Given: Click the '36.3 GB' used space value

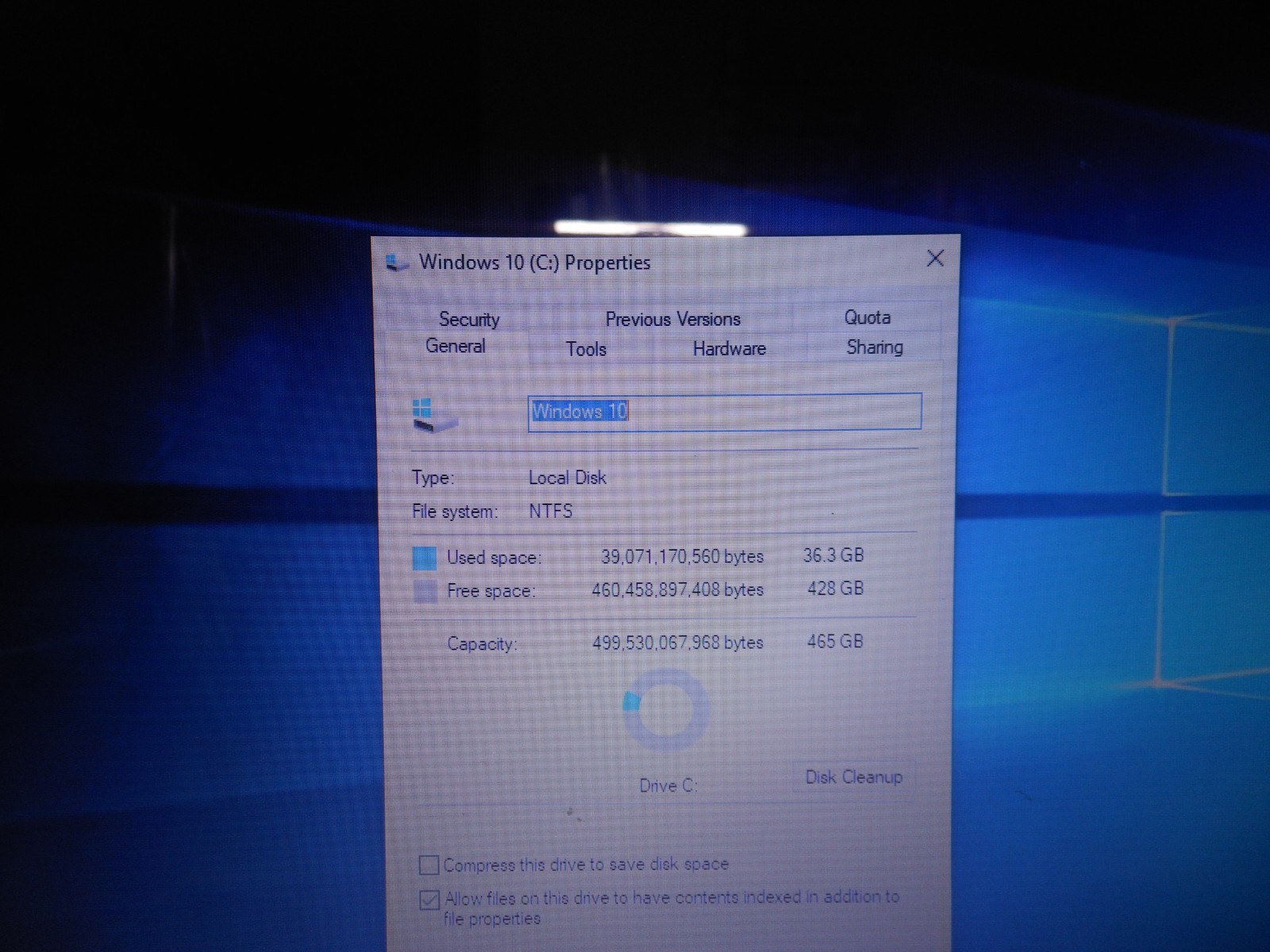Looking at the screenshot, I should pyautogui.click(x=833, y=555).
